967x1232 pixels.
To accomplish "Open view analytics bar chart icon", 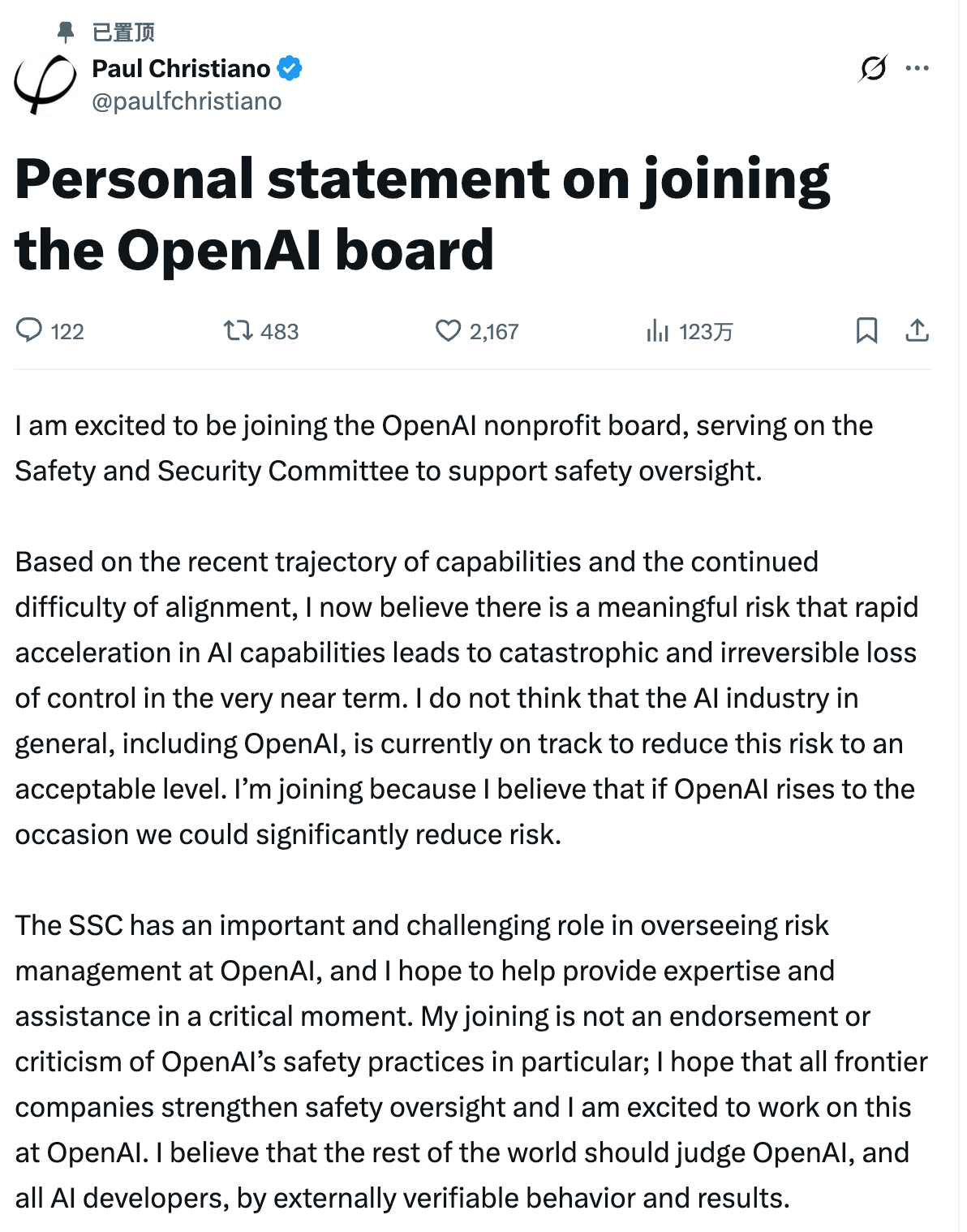I will coord(657,330).
